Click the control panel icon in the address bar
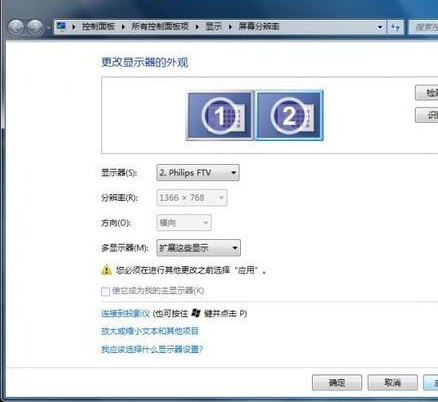Image resolution: width=438 pixels, height=402 pixels. pos(61,26)
